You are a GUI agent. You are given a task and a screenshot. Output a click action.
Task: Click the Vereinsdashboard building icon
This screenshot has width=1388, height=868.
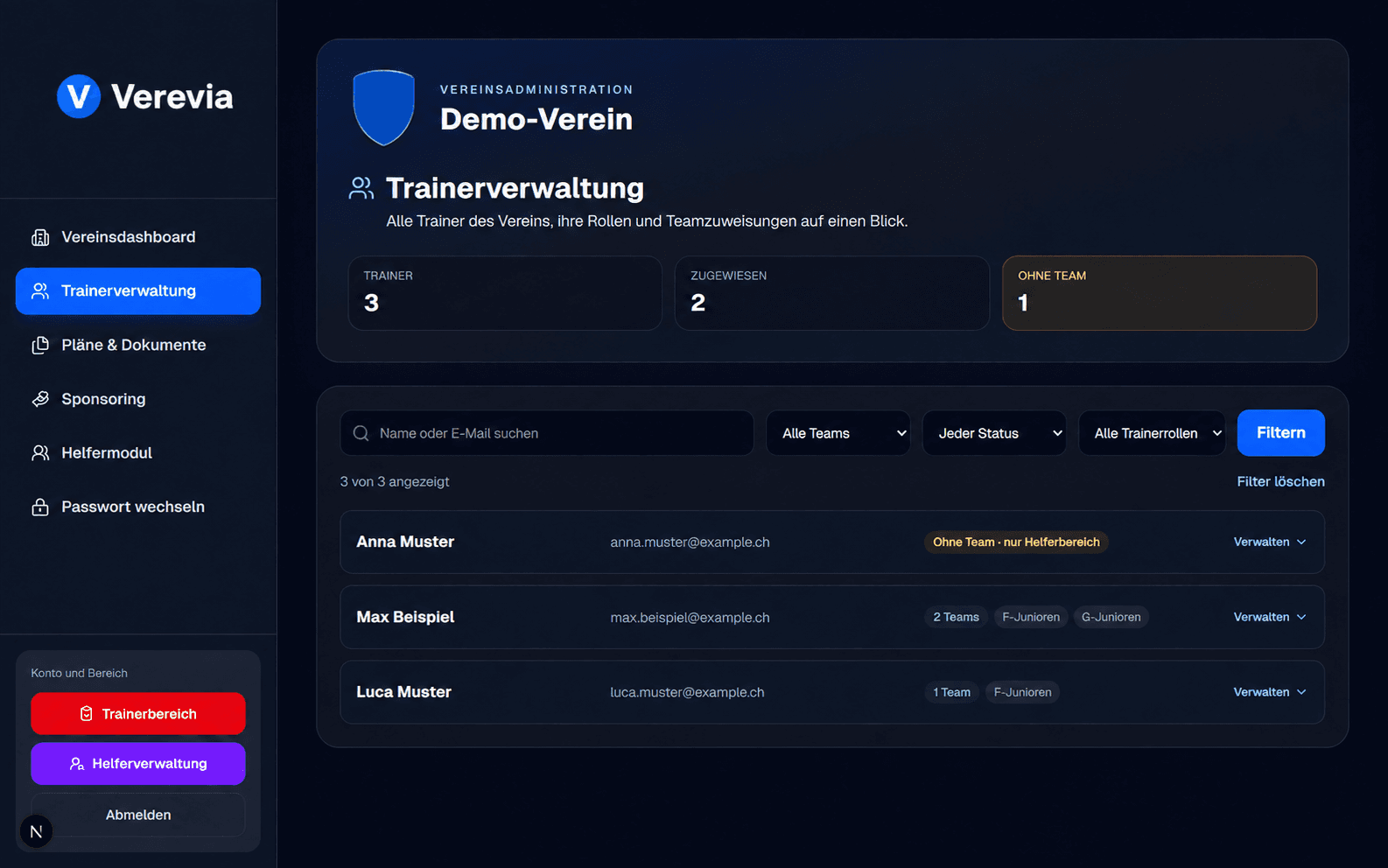pyautogui.click(x=40, y=237)
